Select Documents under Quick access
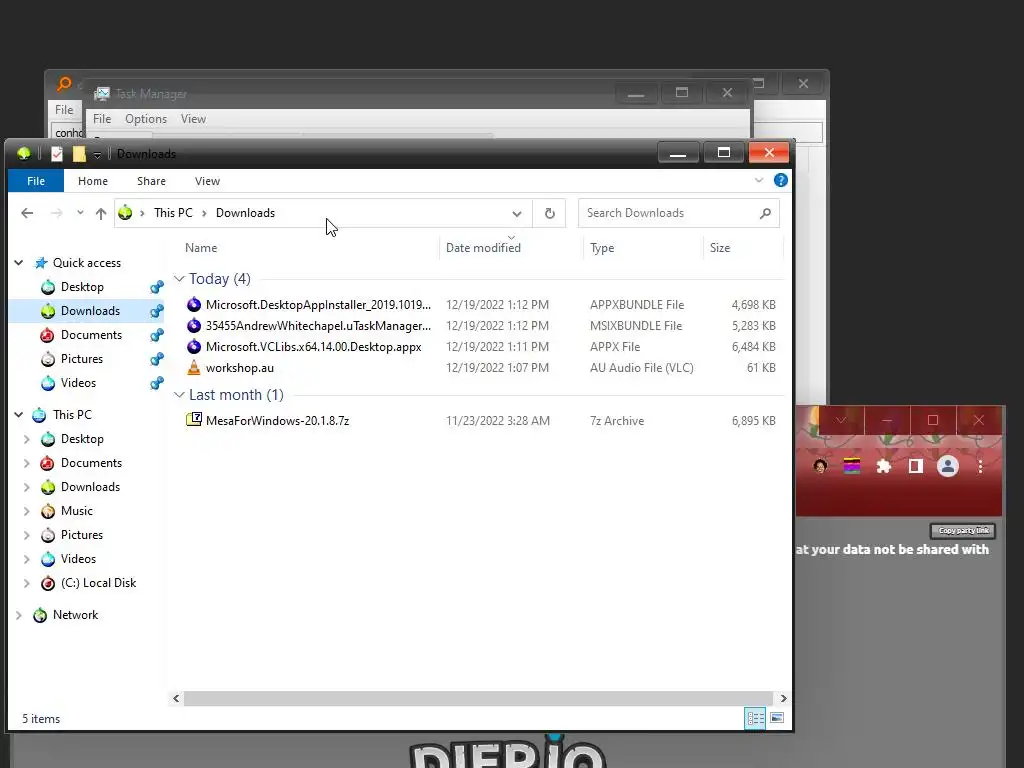This screenshot has height=768, width=1024. tap(91, 335)
